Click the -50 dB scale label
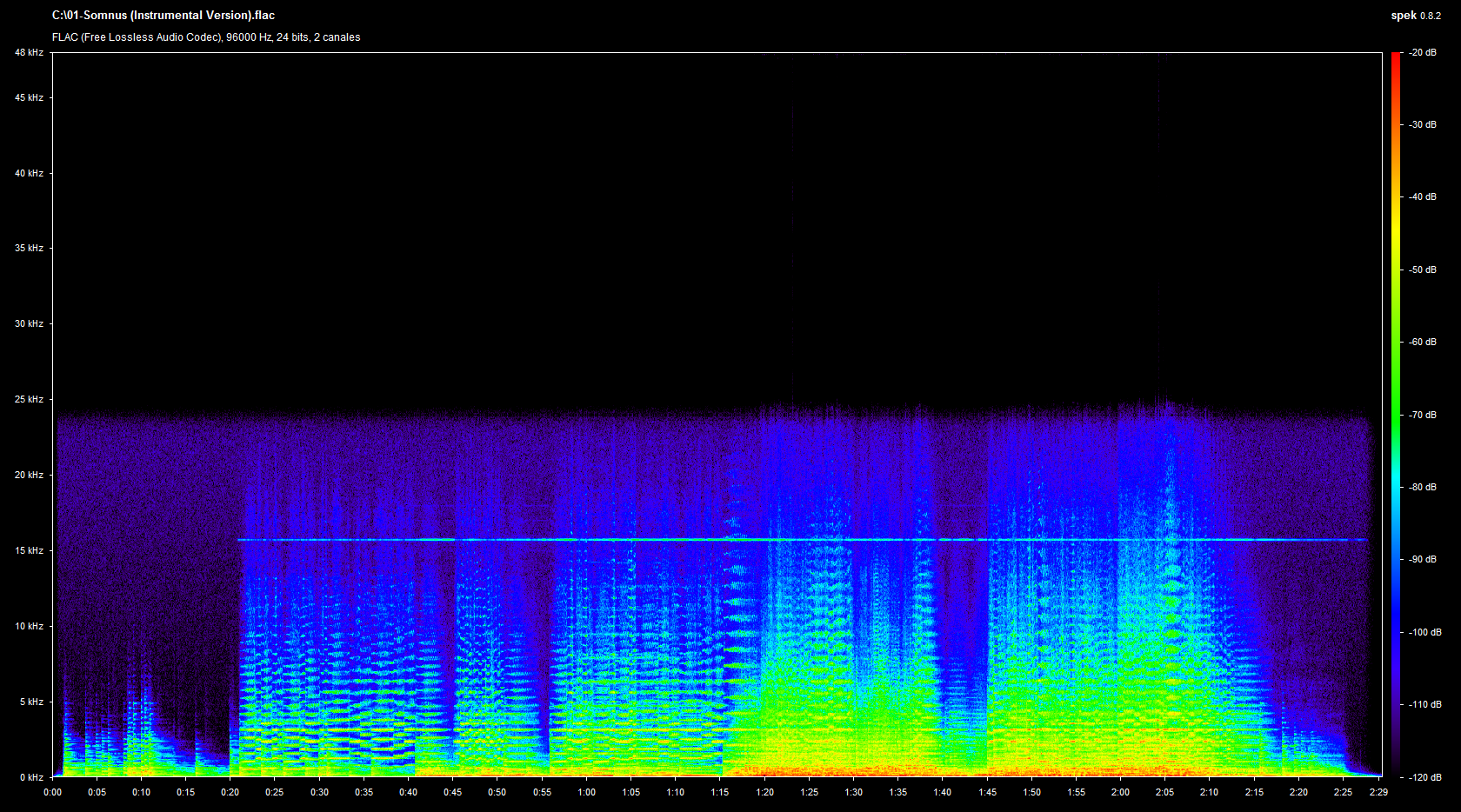 (x=1423, y=270)
